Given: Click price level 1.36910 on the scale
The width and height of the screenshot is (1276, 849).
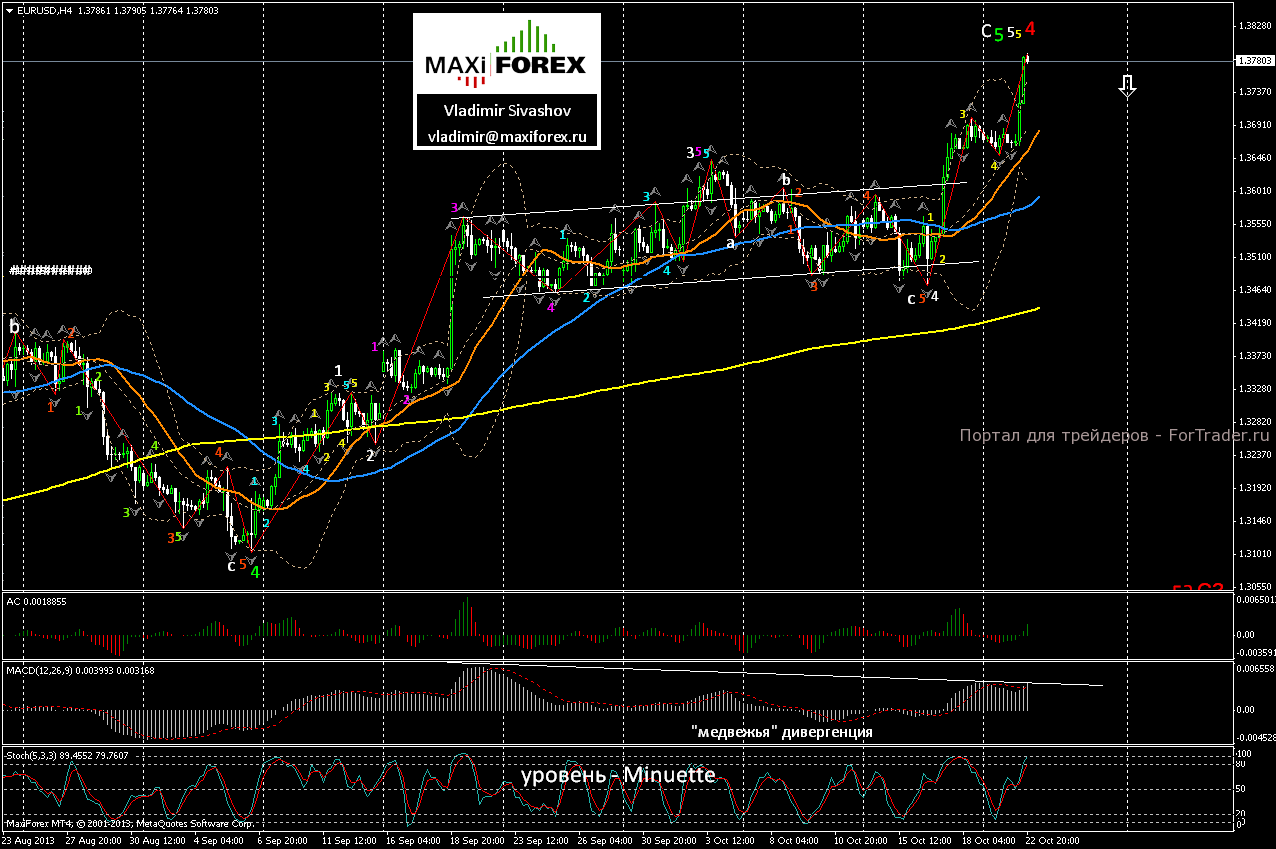Looking at the screenshot, I should [x=1254, y=124].
